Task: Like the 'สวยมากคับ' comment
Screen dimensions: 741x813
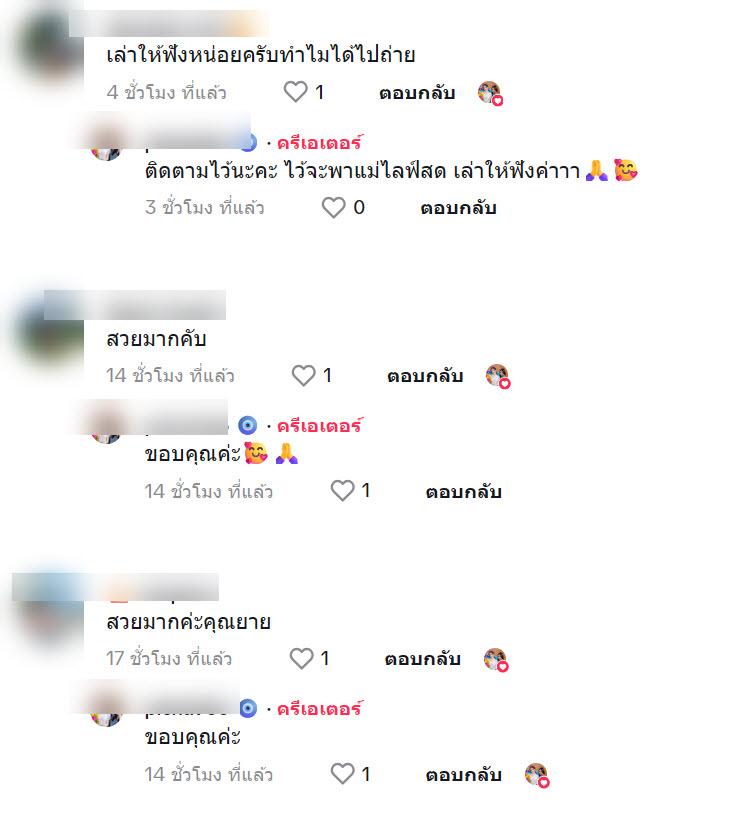Action: (x=303, y=375)
